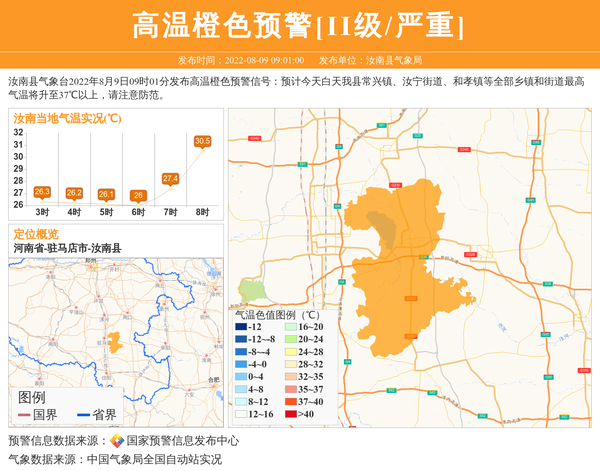Select the -12 dark blue color swatch

(x=241, y=327)
